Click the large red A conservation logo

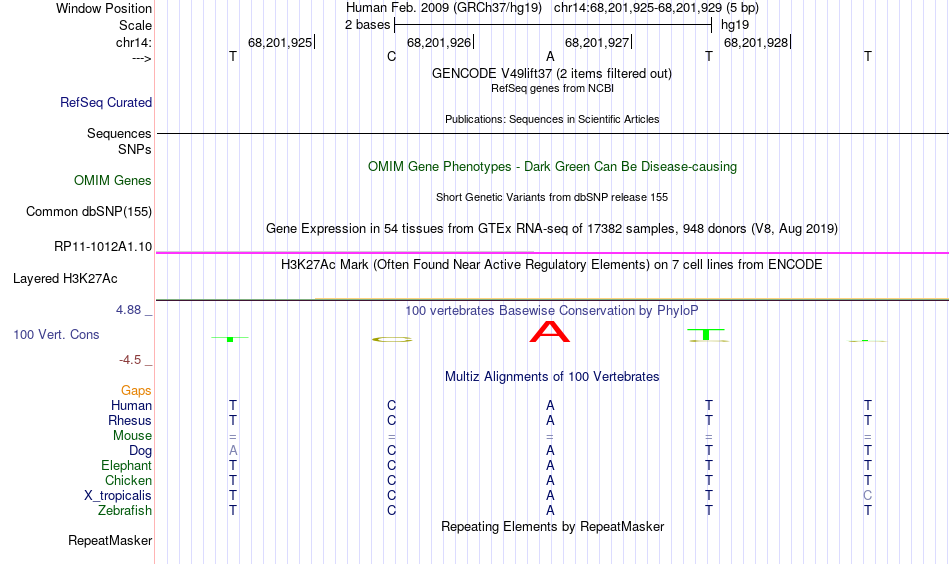[550, 332]
